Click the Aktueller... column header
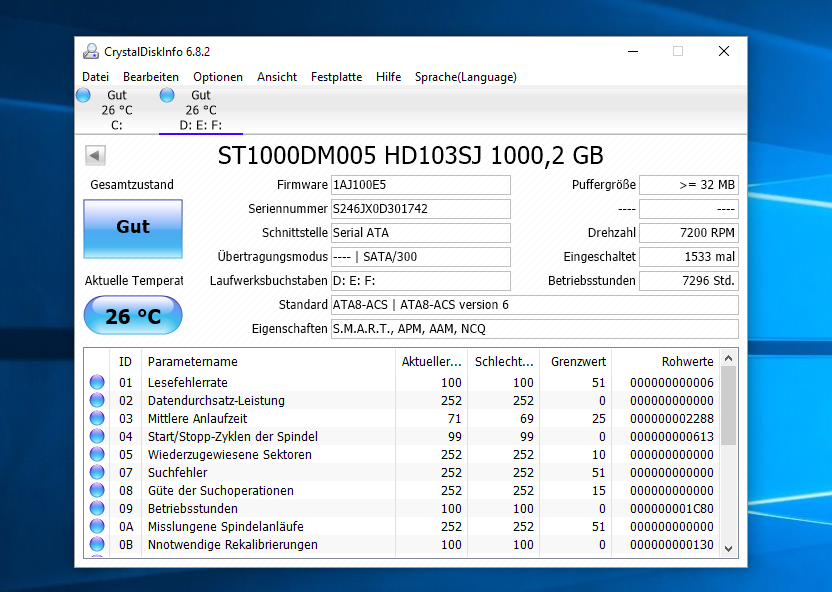832x592 pixels. (x=431, y=362)
